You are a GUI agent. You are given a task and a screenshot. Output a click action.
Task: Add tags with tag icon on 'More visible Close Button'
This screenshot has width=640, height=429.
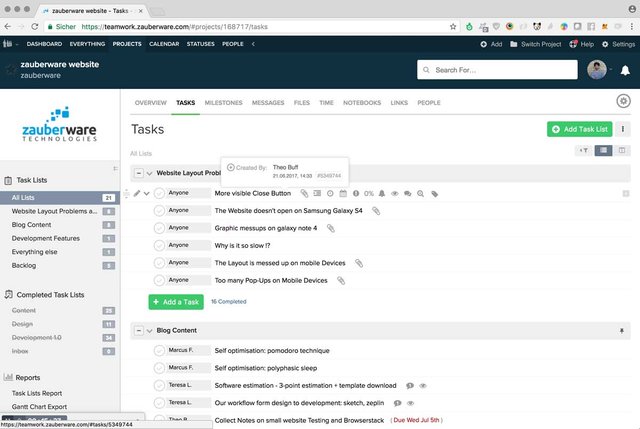click(435, 194)
